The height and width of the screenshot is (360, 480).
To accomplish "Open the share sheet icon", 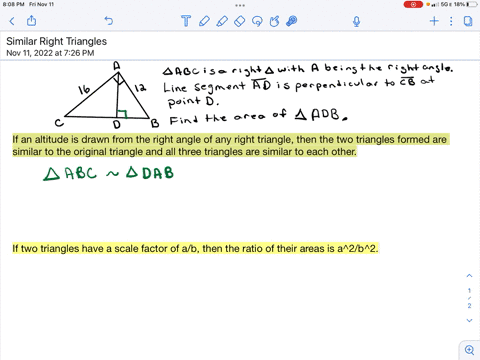I will point(31,21).
